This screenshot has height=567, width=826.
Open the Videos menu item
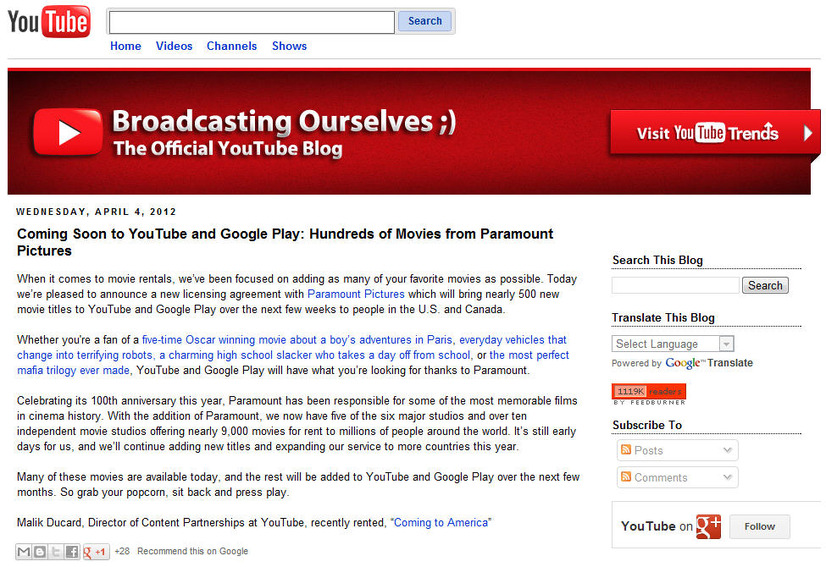coord(174,46)
